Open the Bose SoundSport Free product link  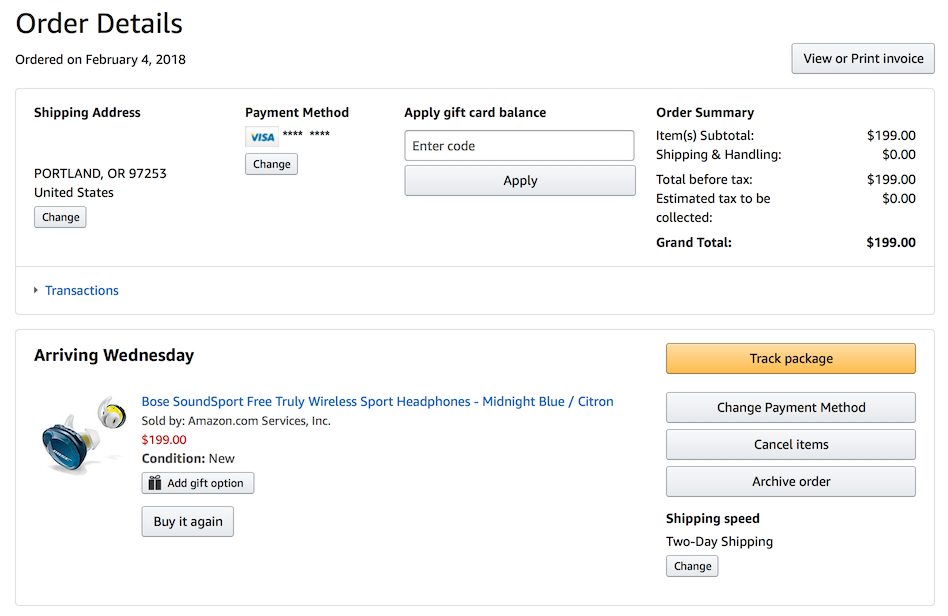377,401
